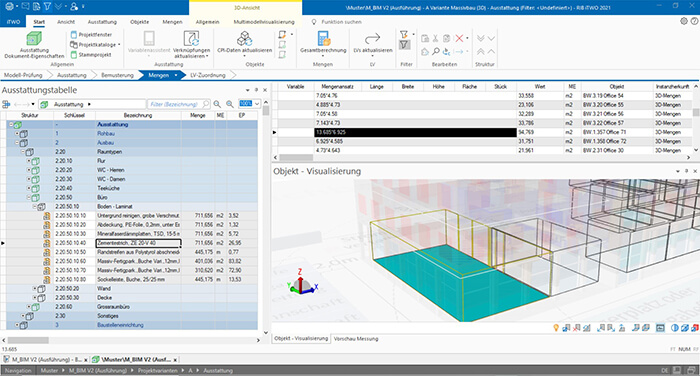Click the upper filter funnel with pencil

(404, 34)
